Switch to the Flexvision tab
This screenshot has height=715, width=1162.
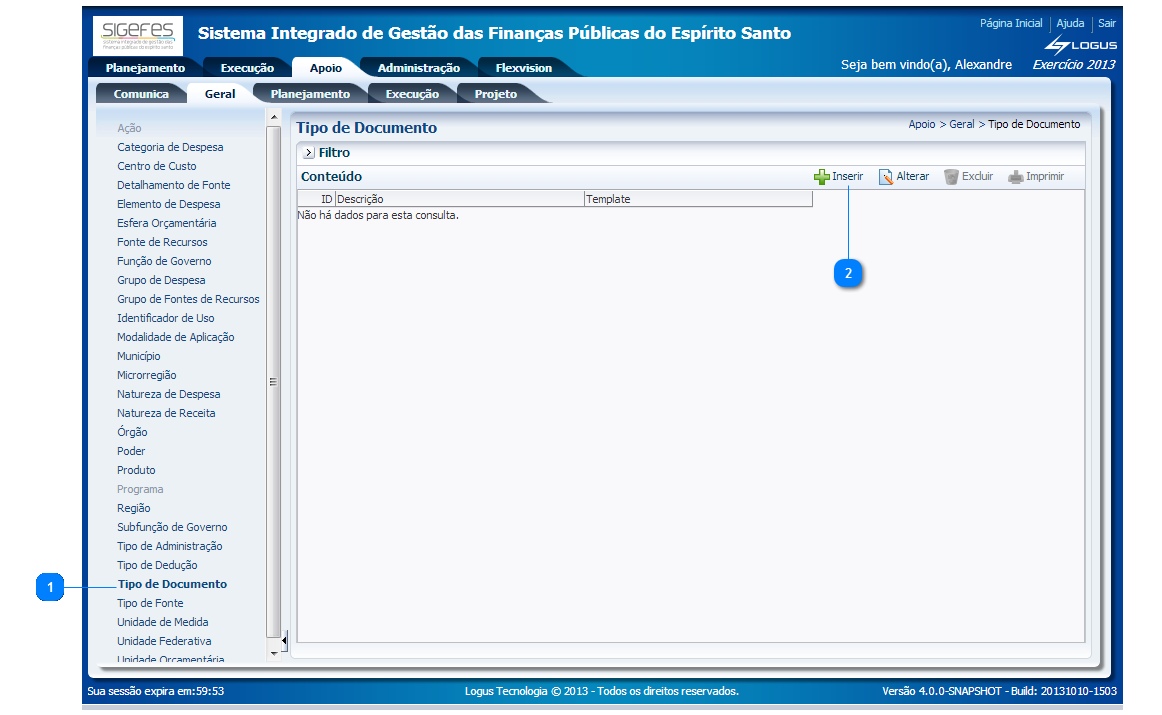[x=523, y=68]
